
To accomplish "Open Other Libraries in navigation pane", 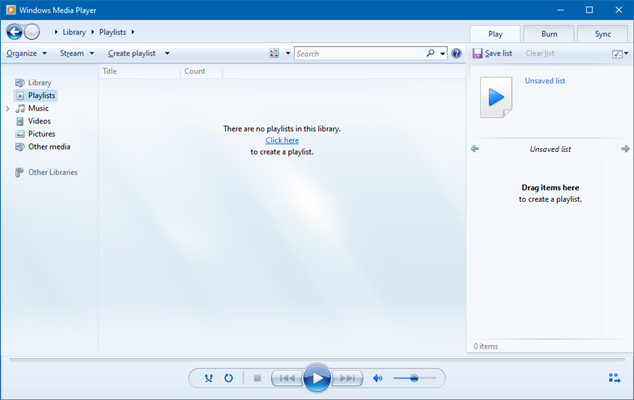I will coord(53,172).
